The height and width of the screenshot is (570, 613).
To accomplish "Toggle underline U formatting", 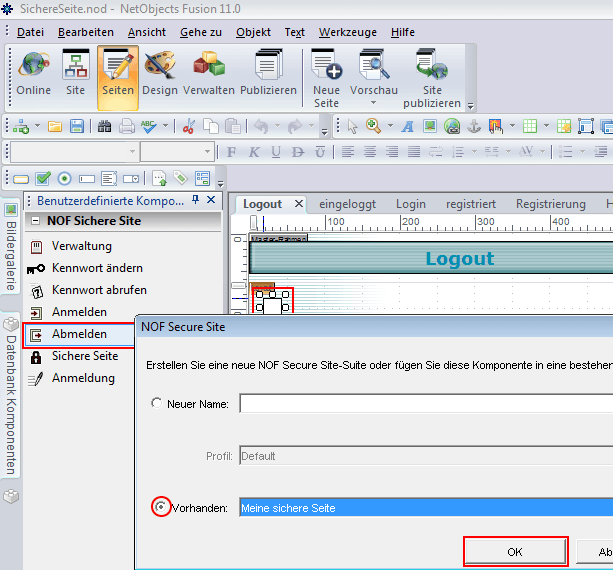I will click(x=276, y=152).
